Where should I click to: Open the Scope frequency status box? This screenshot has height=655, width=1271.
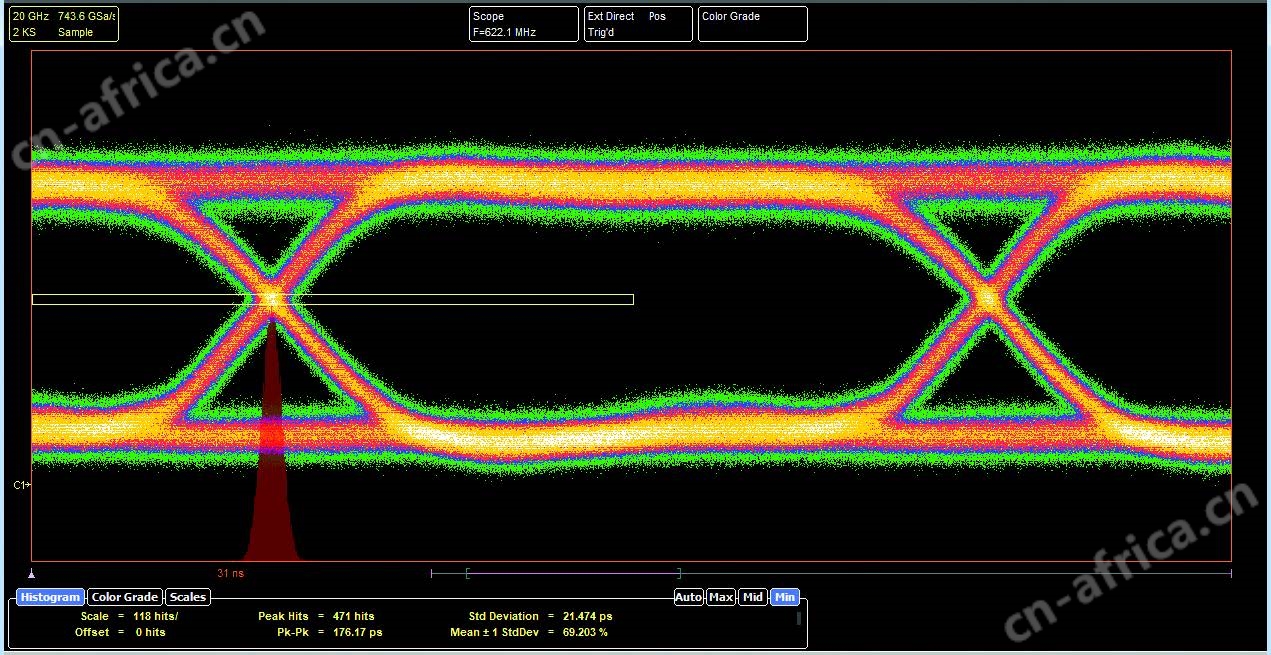pyautogui.click(x=524, y=24)
